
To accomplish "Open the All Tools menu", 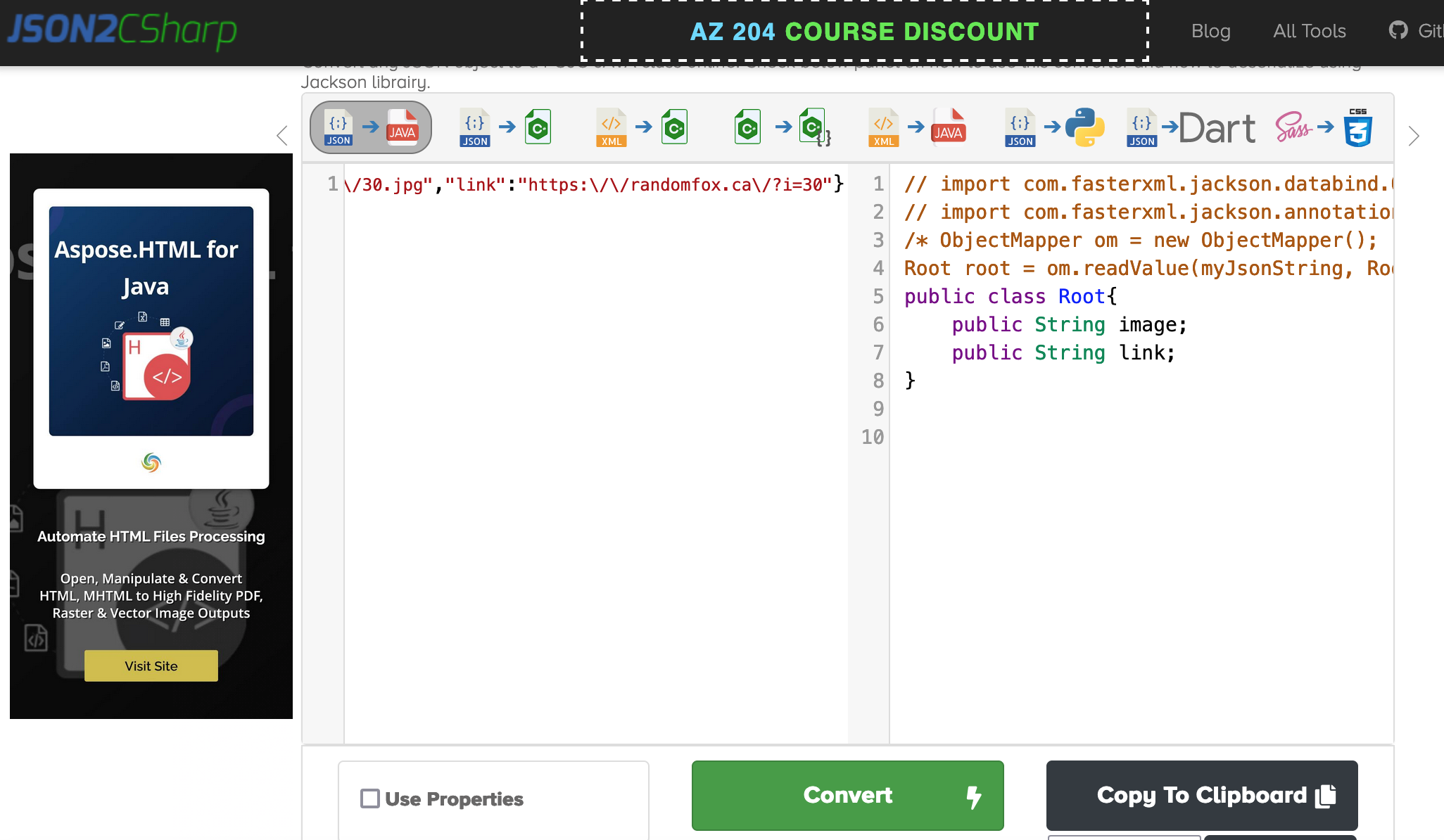I will pos(1309,31).
